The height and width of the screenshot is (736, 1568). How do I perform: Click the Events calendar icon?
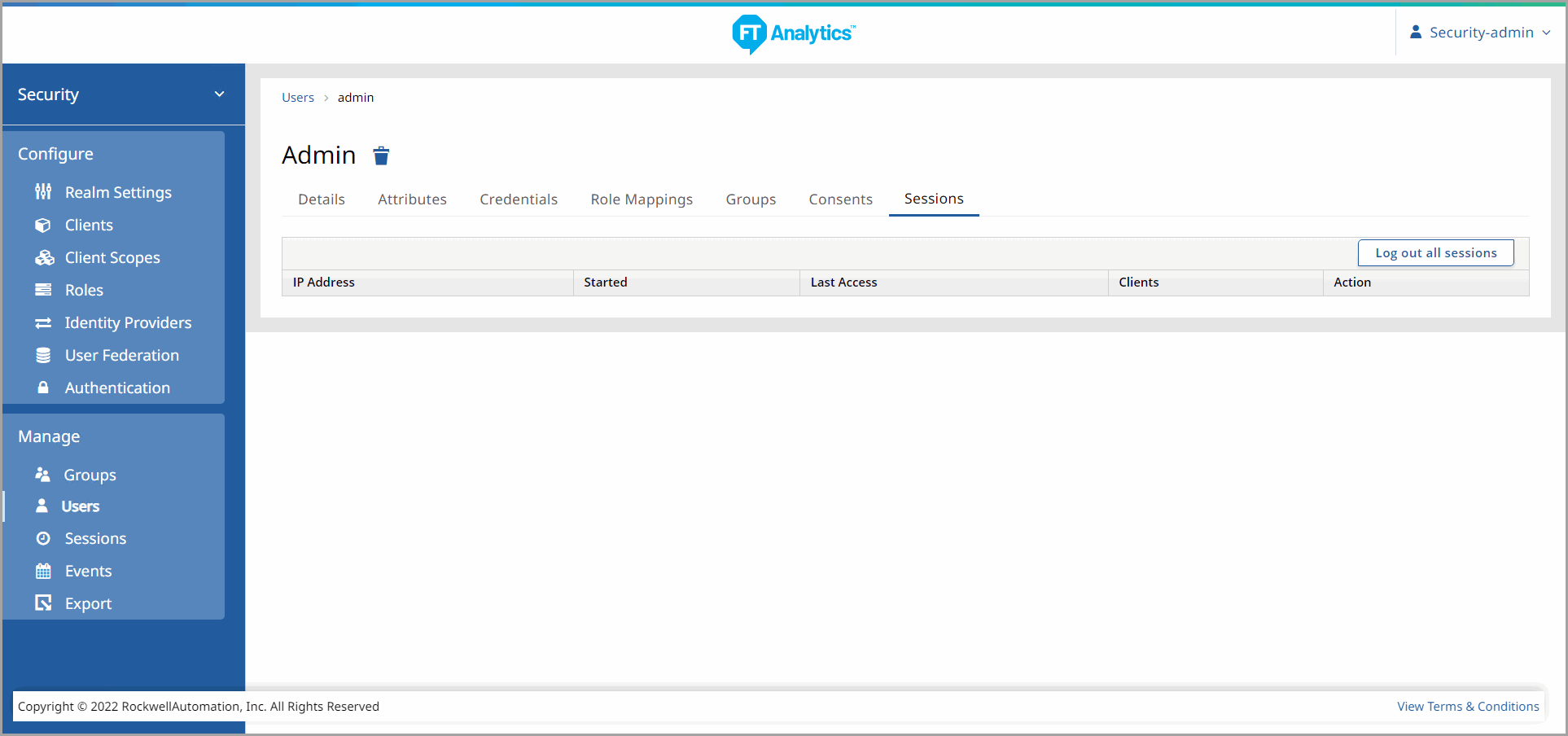click(43, 571)
